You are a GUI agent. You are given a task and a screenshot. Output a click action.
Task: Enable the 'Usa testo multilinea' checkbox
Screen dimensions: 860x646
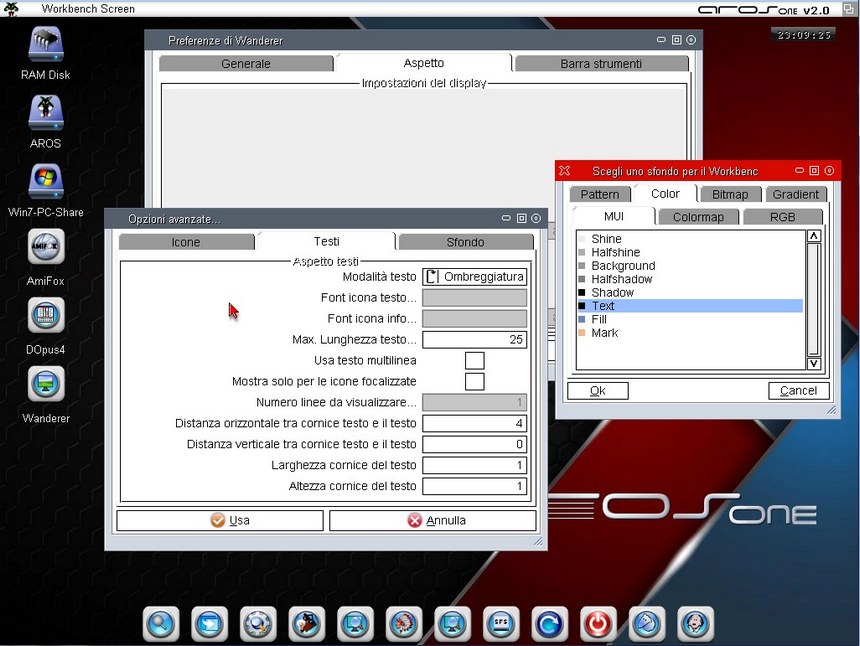tap(474, 360)
